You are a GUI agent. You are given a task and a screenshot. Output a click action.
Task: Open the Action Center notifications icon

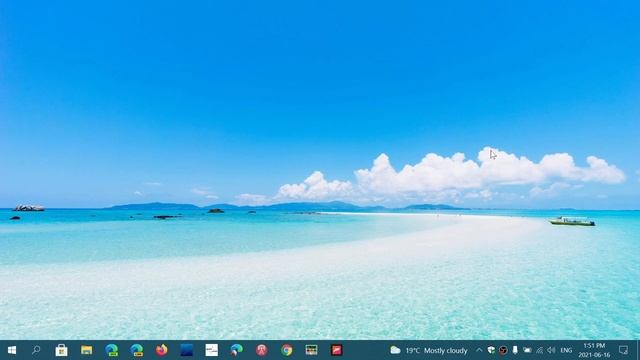[623, 350]
